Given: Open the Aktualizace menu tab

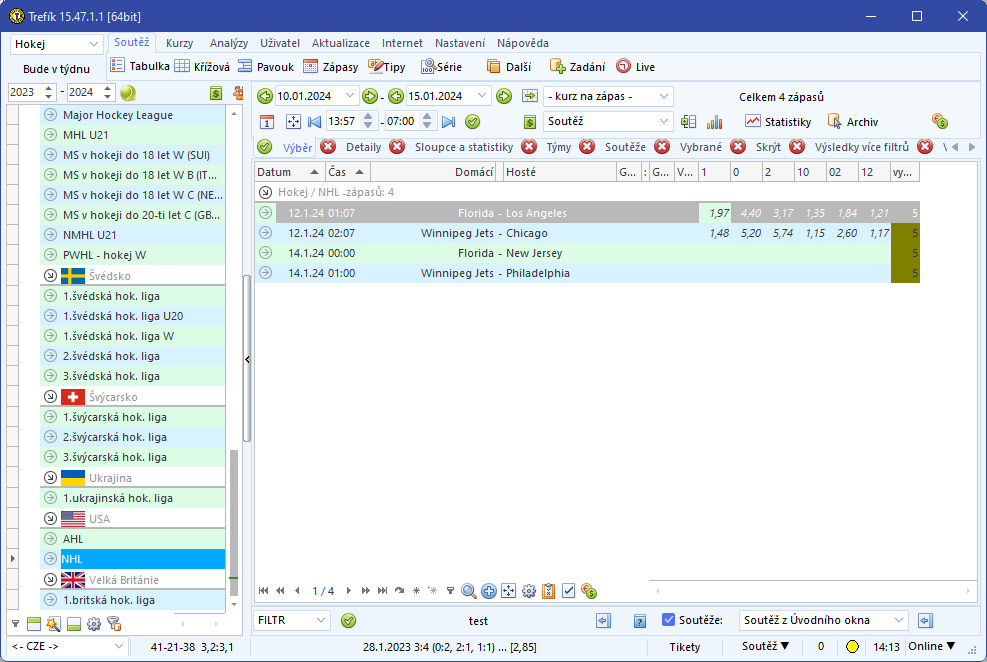Looking at the screenshot, I should point(341,43).
